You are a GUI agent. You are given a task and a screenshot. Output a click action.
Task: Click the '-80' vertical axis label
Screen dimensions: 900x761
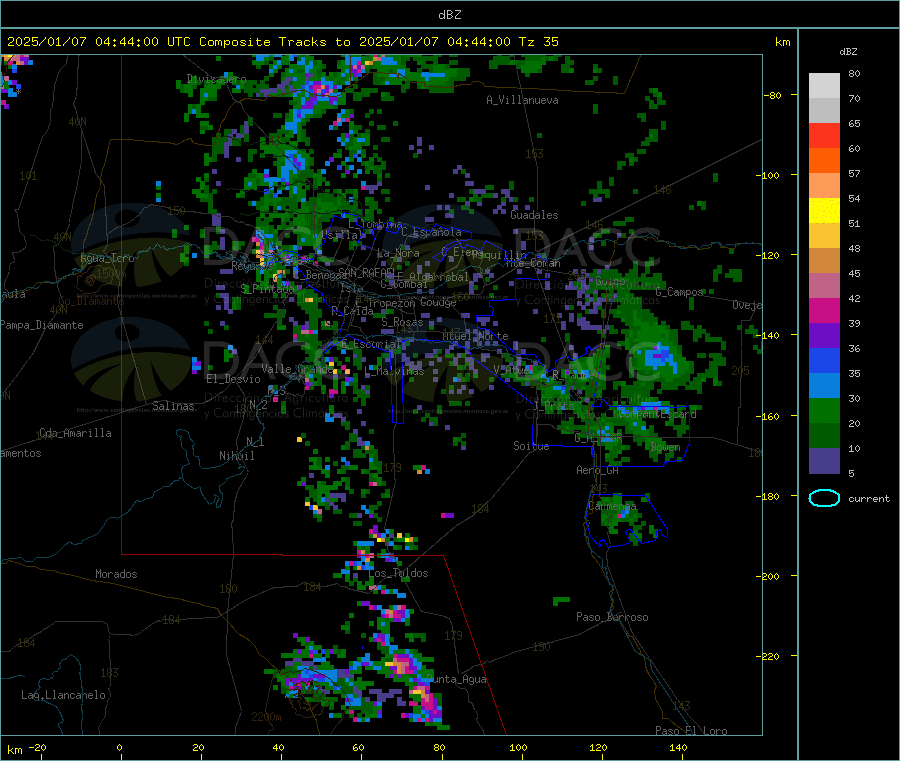point(773,95)
